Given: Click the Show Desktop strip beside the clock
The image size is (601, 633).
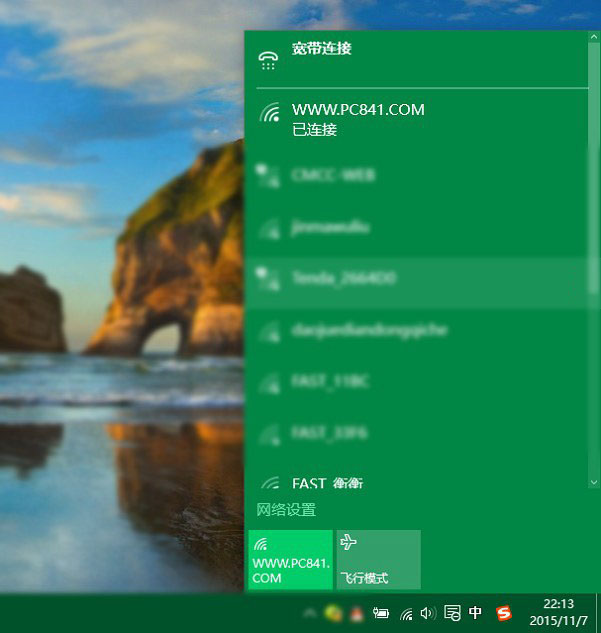Looking at the screenshot, I should tap(598, 613).
